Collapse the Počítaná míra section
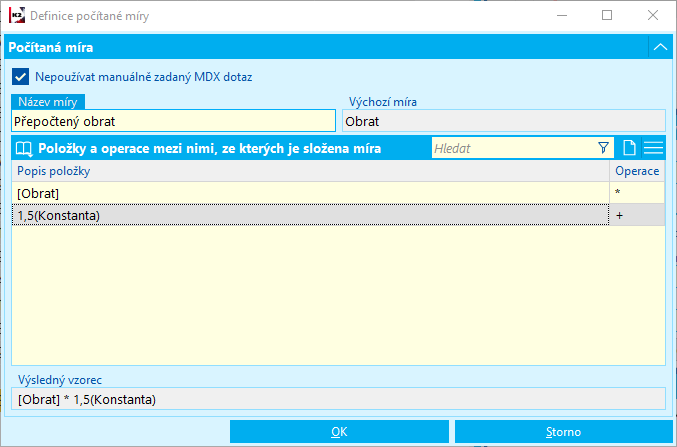This screenshot has width=677, height=447. point(660,47)
